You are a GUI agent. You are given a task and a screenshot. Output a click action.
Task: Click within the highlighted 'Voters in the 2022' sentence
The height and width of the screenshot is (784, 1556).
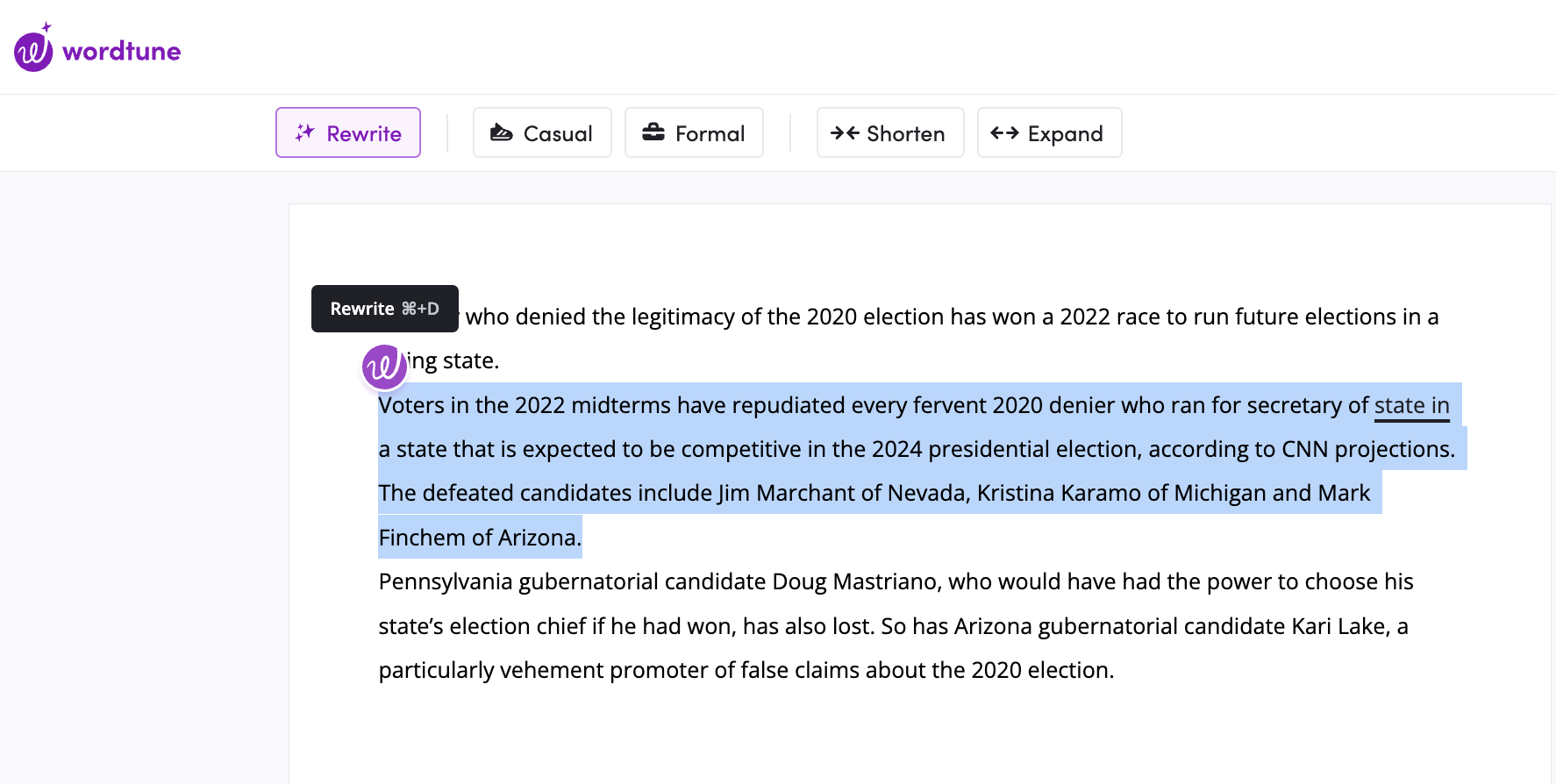tap(914, 405)
